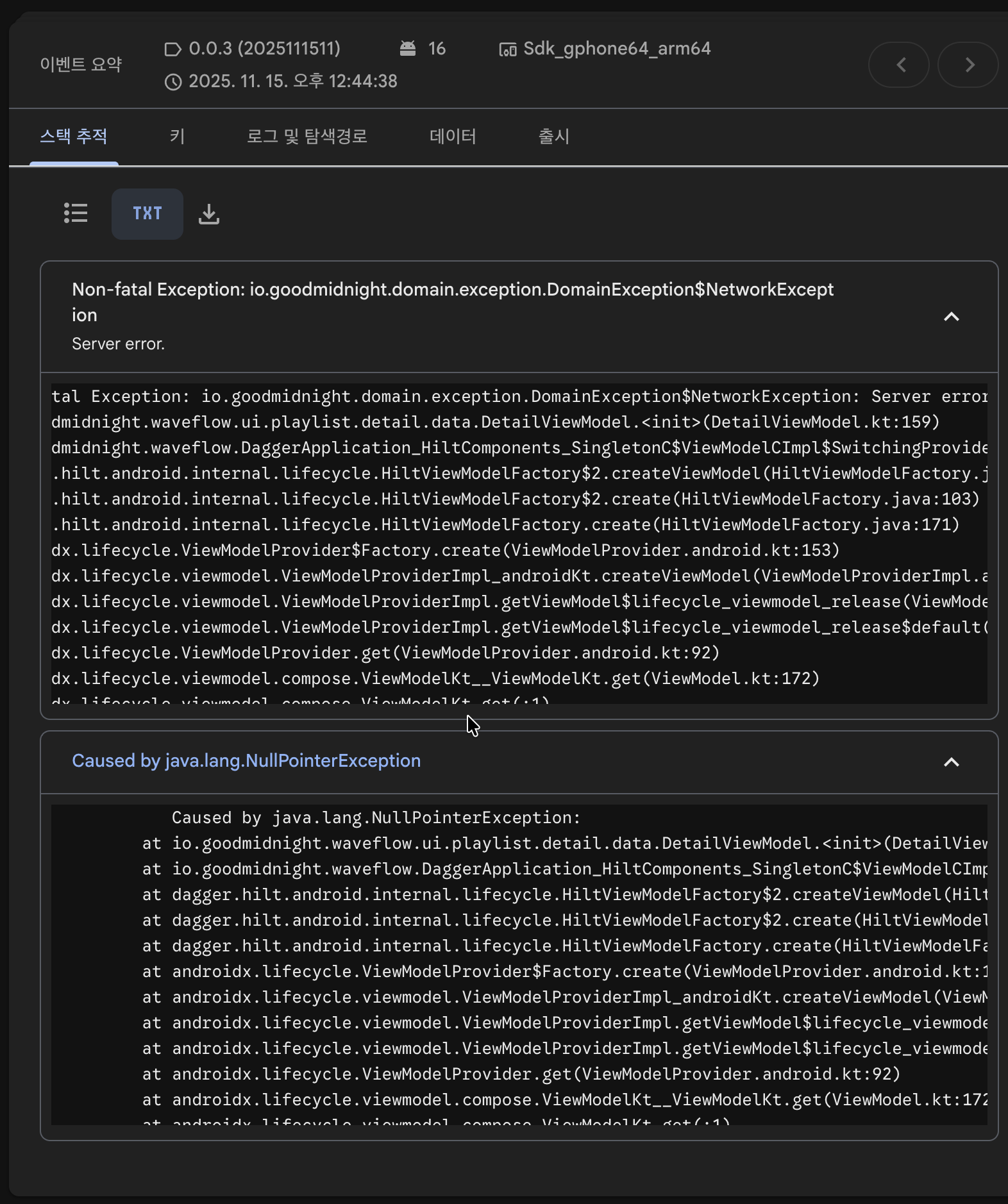Switch to the 데이터 tab
This screenshot has height=1204, width=1008.
(x=453, y=137)
